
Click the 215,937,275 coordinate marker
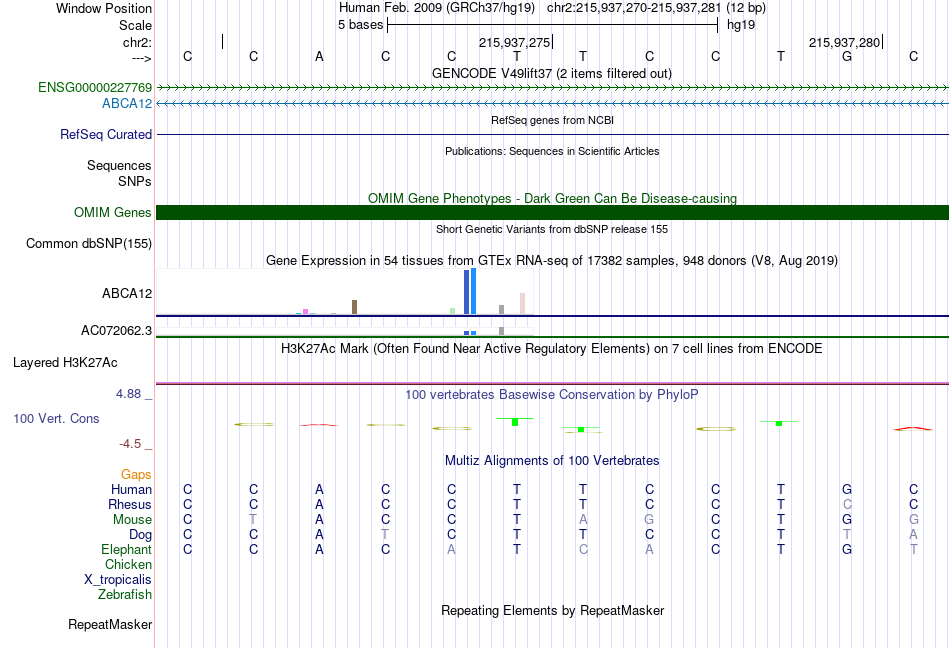click(x=514, y=42)
